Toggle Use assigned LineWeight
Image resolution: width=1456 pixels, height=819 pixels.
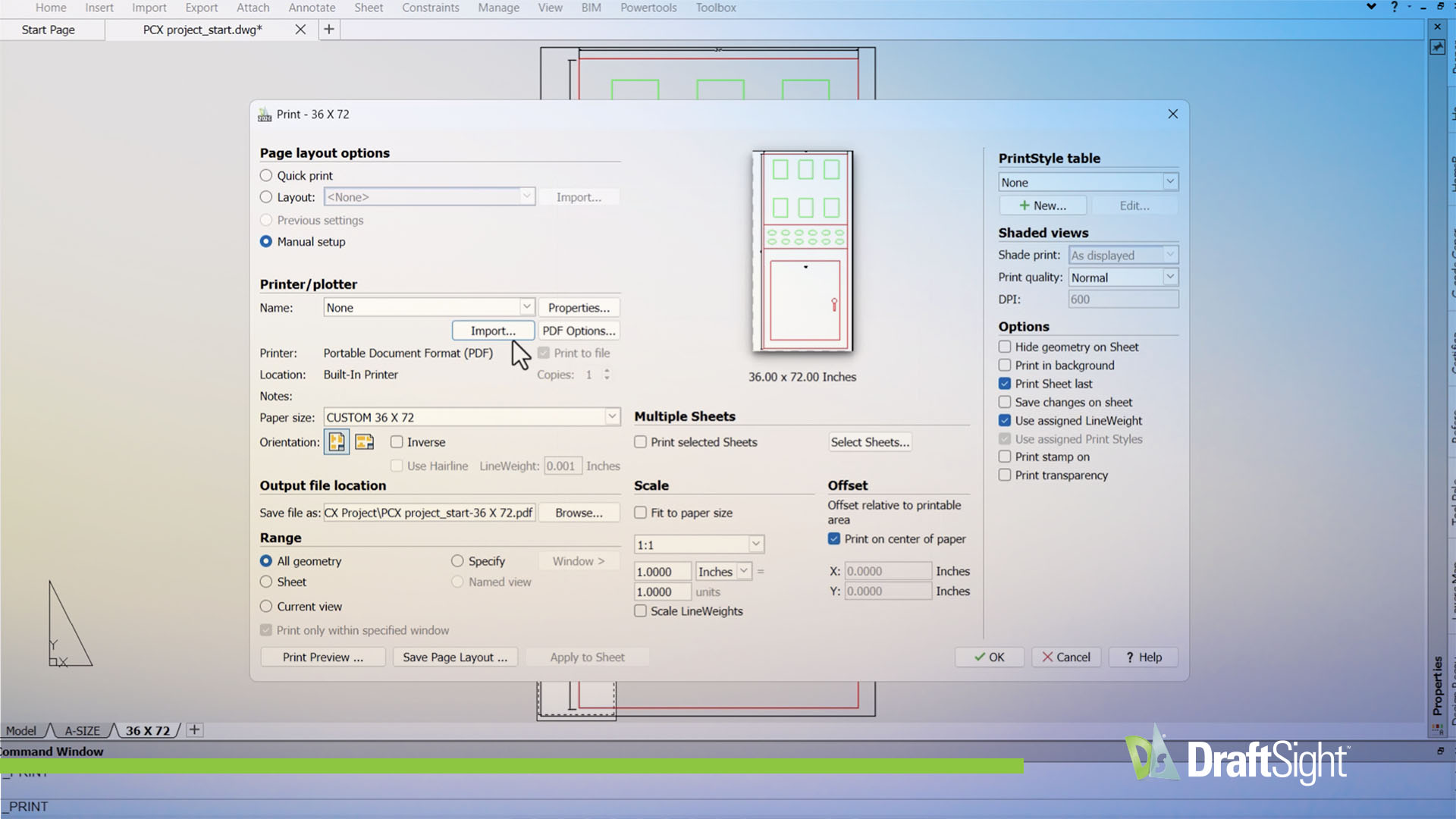click(1005, 420)
